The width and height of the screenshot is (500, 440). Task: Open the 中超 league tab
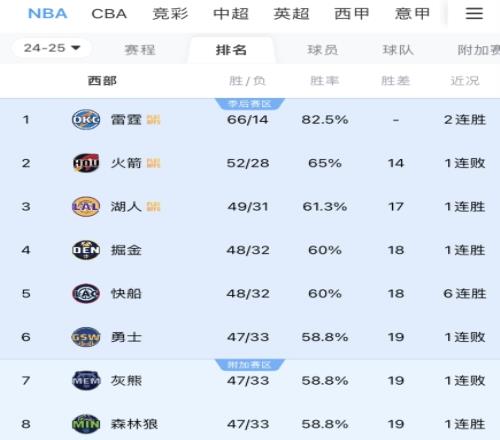coord(231,14)
